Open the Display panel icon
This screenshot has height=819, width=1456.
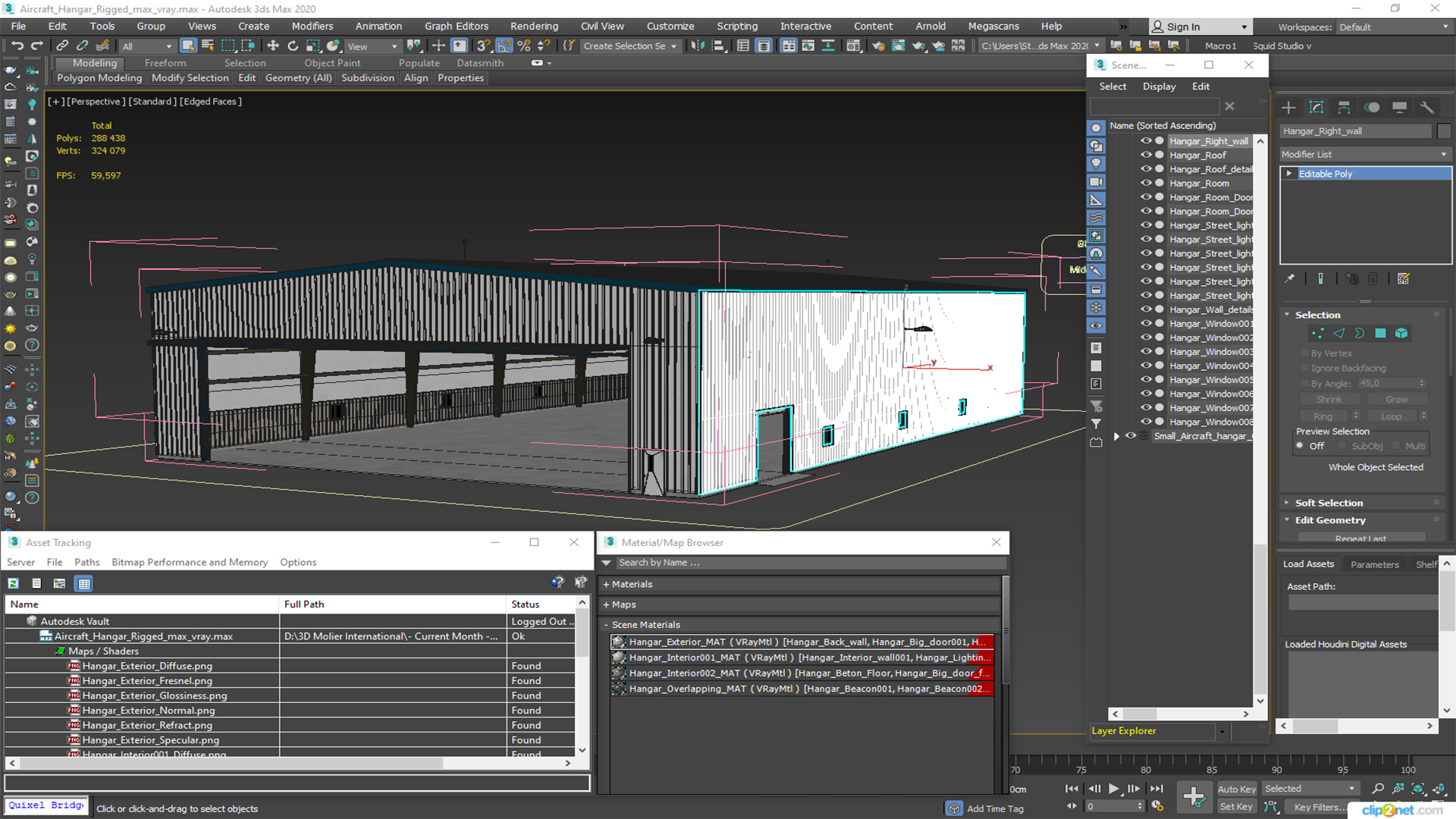click(x=1400, y=108)
